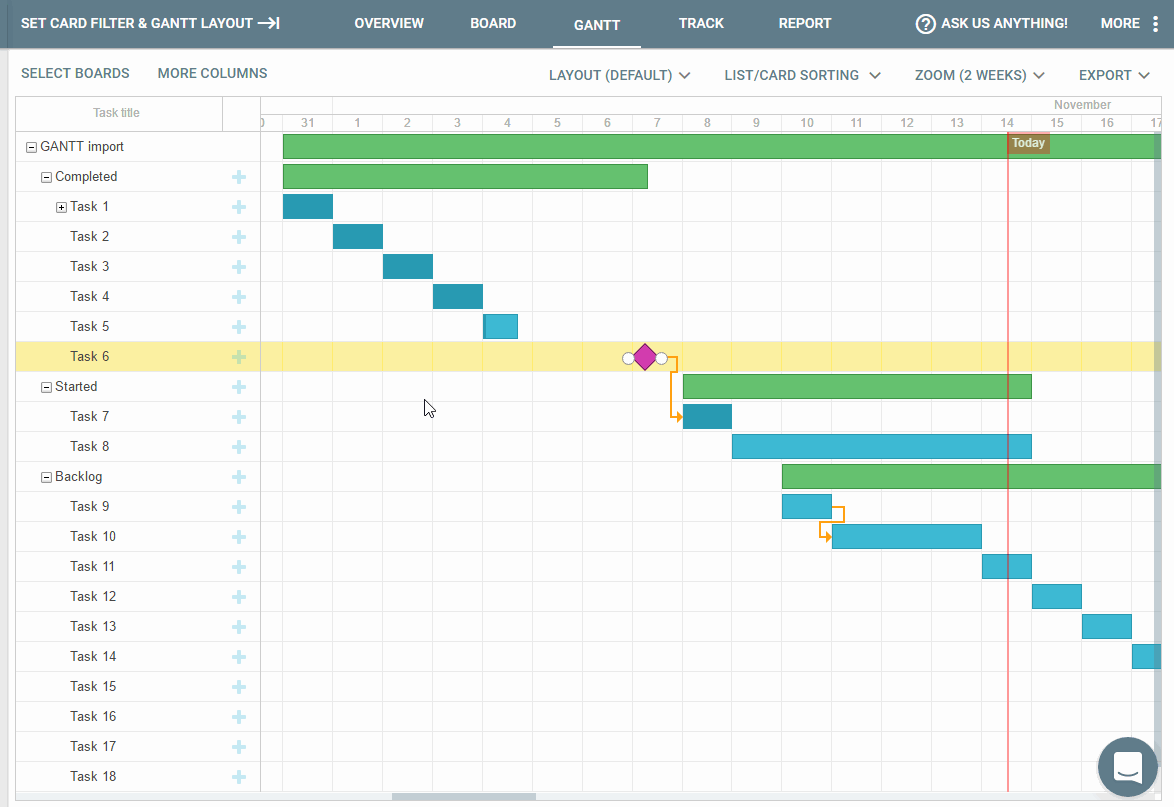The height and width of the screenshot is (807, 1174).
Task: Switch to the BOARD tab
Action: coord(493,23)
